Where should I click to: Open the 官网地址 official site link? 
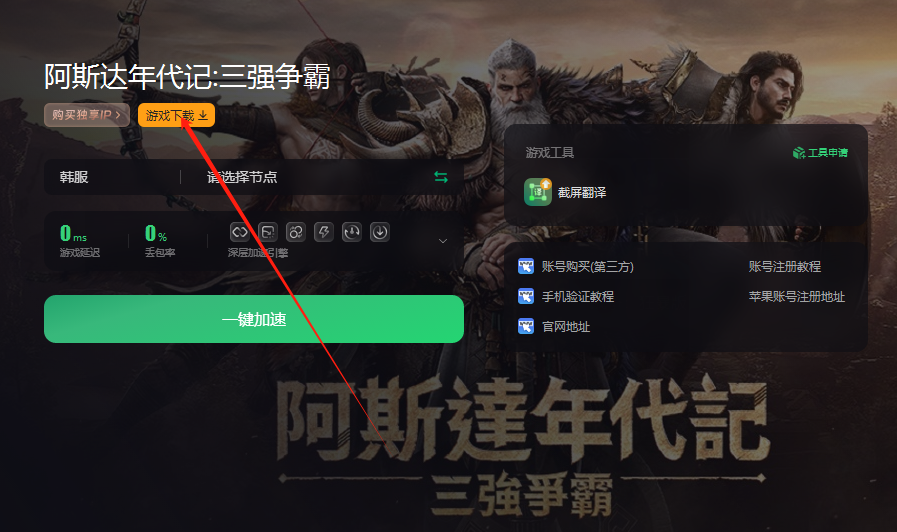(x=554, y=327)
